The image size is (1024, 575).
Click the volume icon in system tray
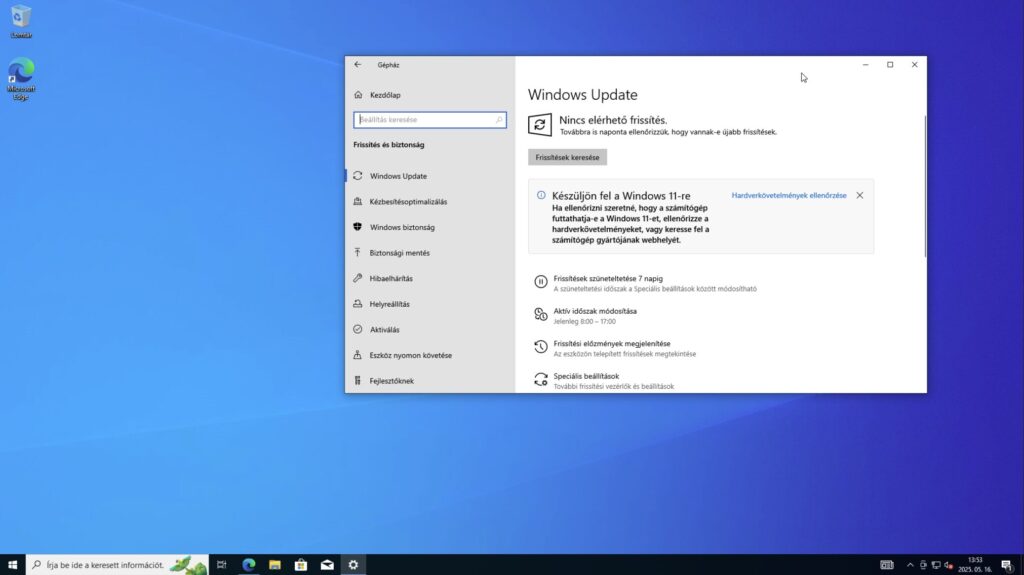[948, 565]
